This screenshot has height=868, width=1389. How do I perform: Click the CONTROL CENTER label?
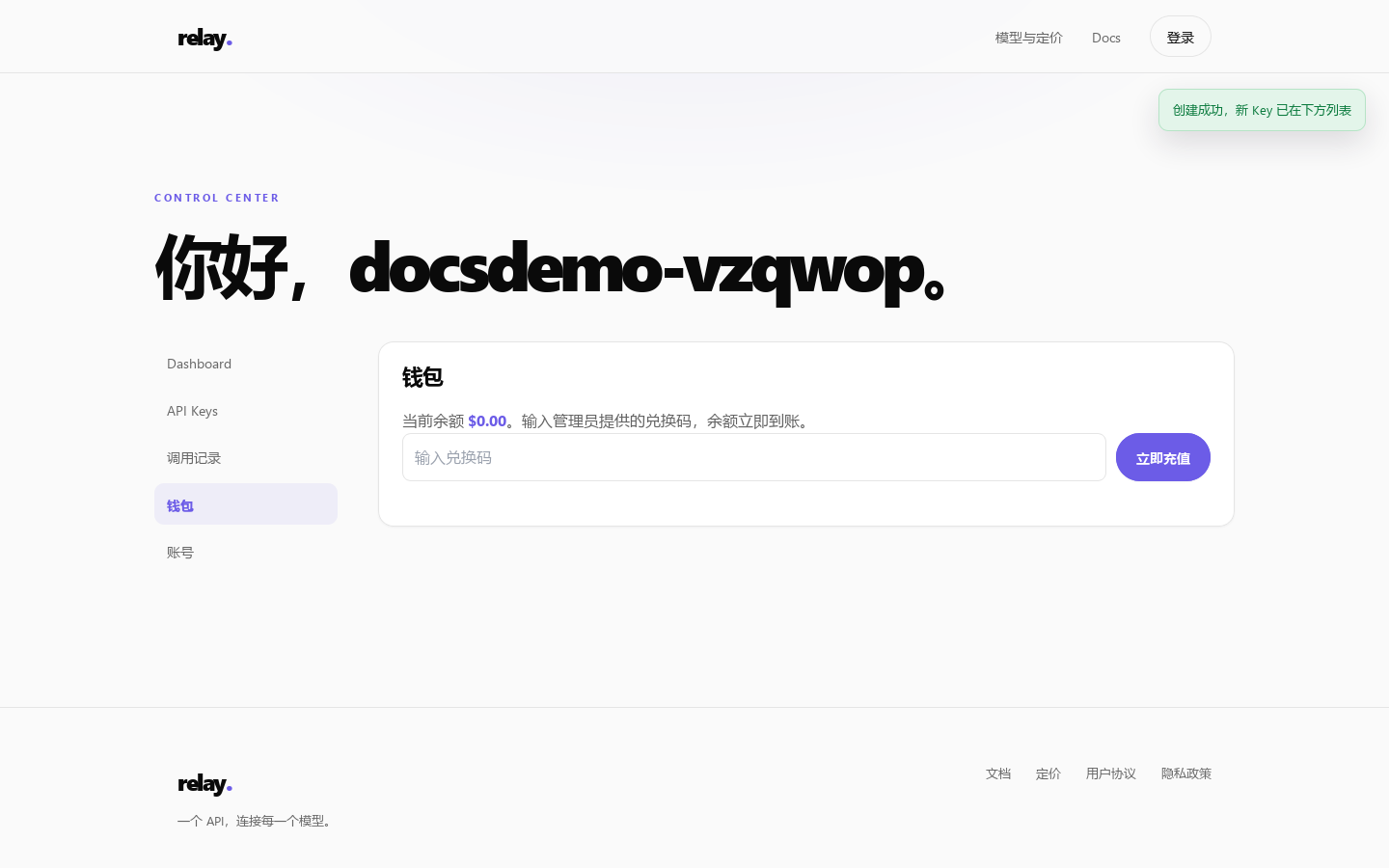(x=217, y=198)
